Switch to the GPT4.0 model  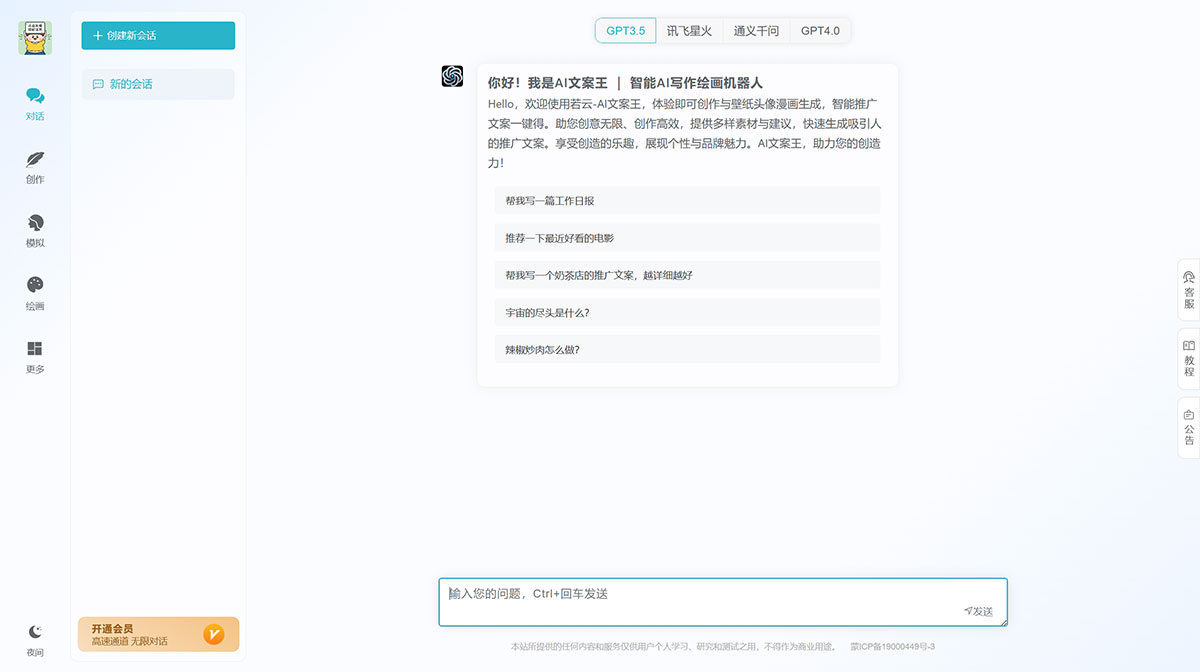pyautogui.click(x=820, y=30)
